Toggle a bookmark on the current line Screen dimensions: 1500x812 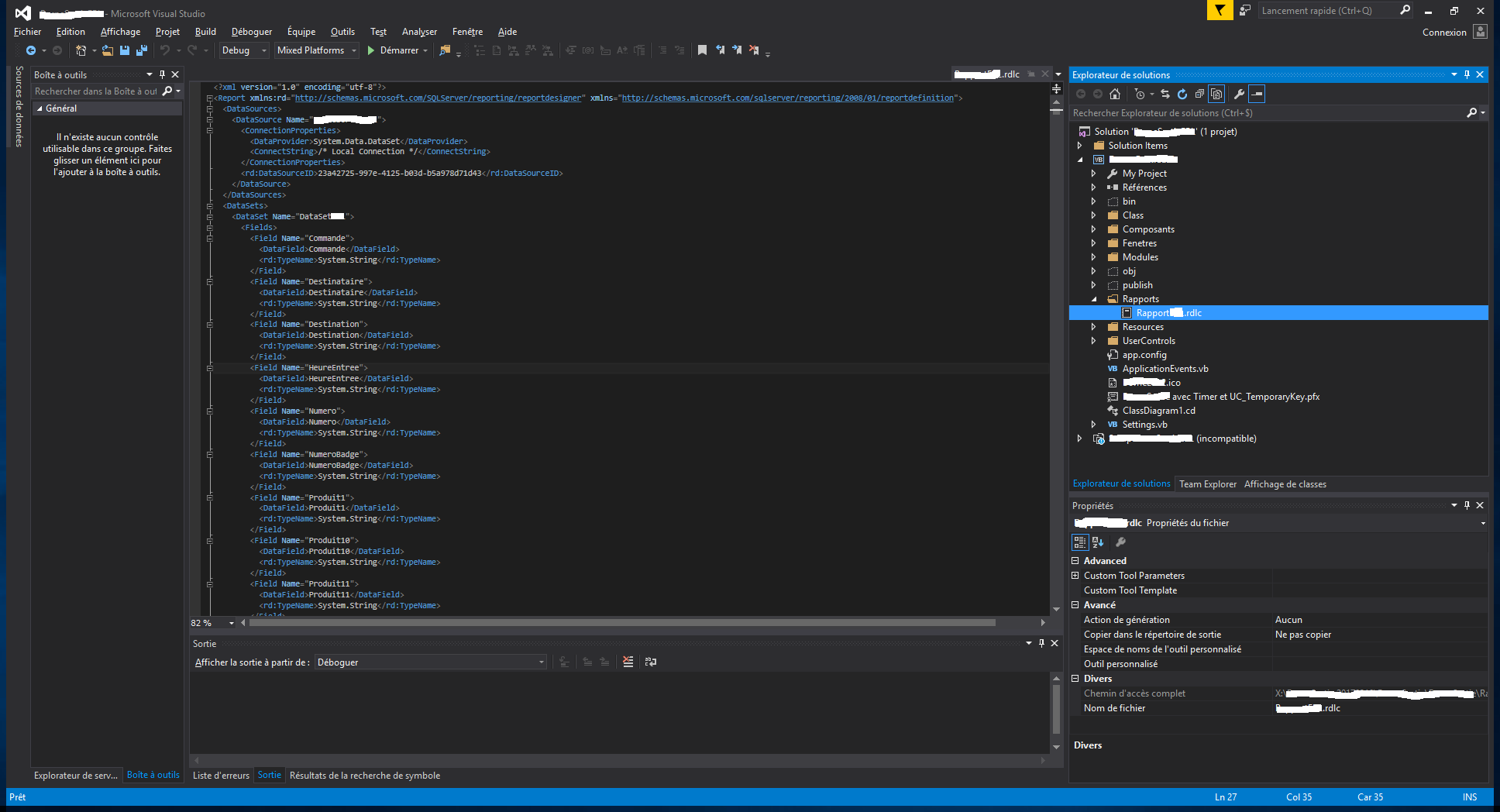[702, 50]
